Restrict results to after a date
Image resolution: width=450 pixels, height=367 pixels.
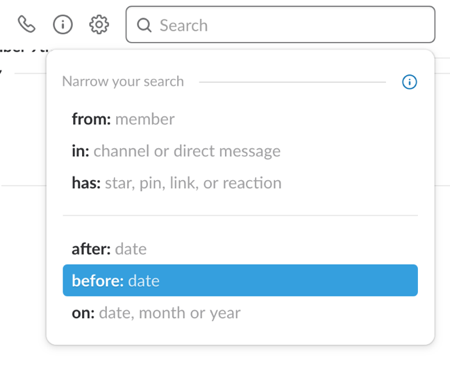tap(240, 249)
